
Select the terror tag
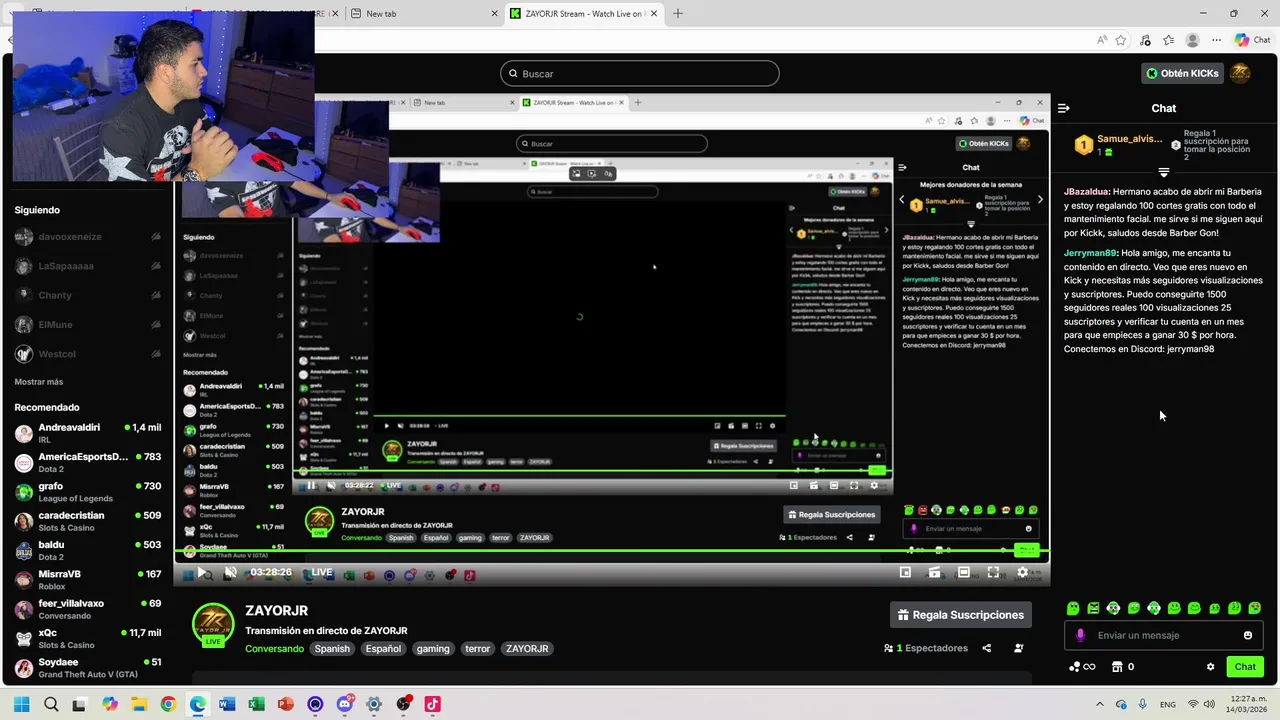[478, 649]
